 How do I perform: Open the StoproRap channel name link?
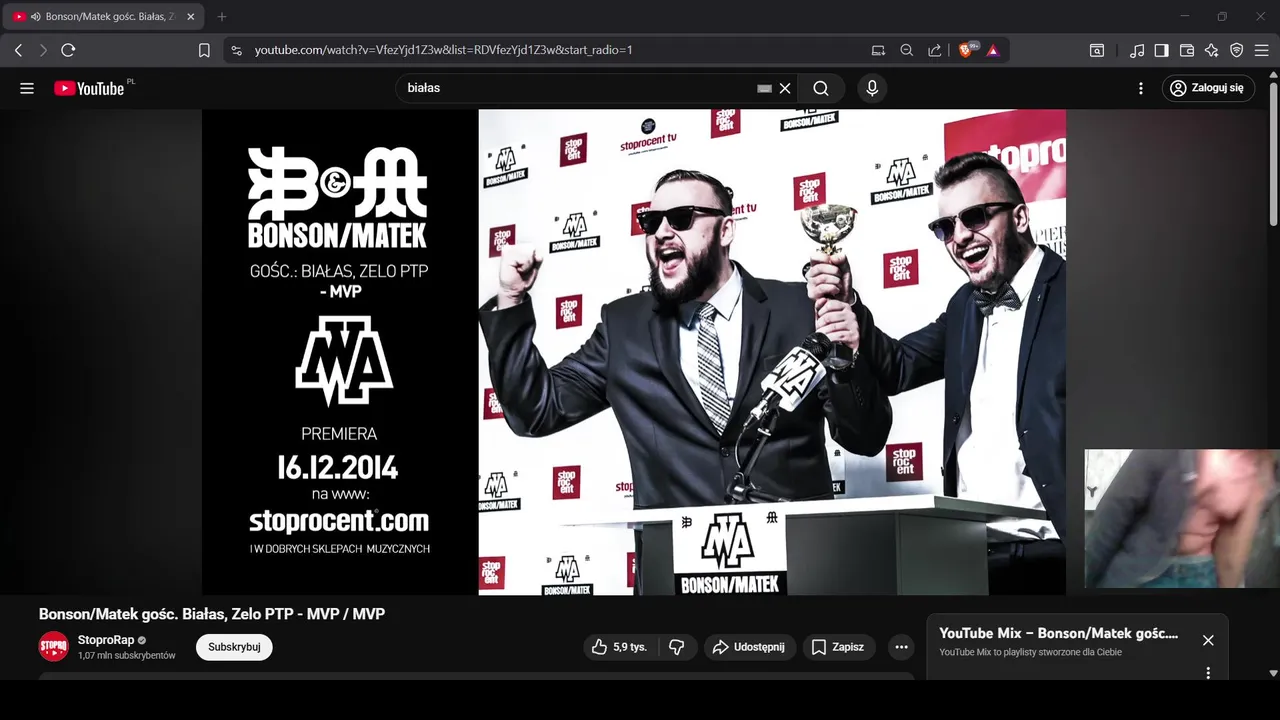click(x=106, y=640)
